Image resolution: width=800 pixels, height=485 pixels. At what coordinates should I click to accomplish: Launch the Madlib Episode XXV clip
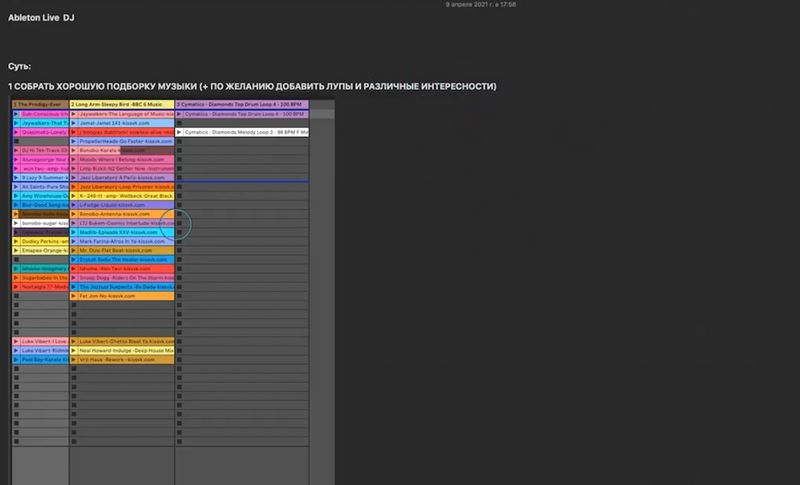coord(74,232)
